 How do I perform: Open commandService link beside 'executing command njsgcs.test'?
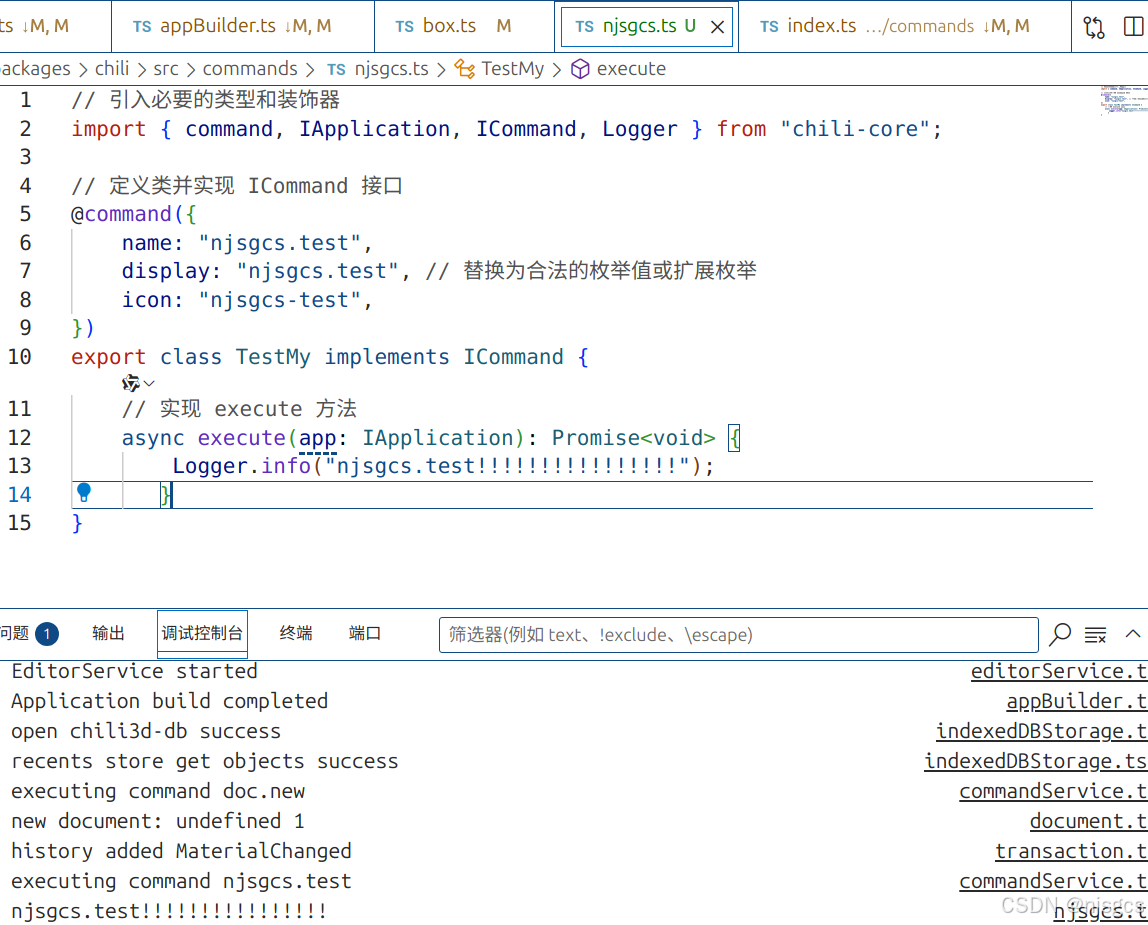(x=1053, y=882)
